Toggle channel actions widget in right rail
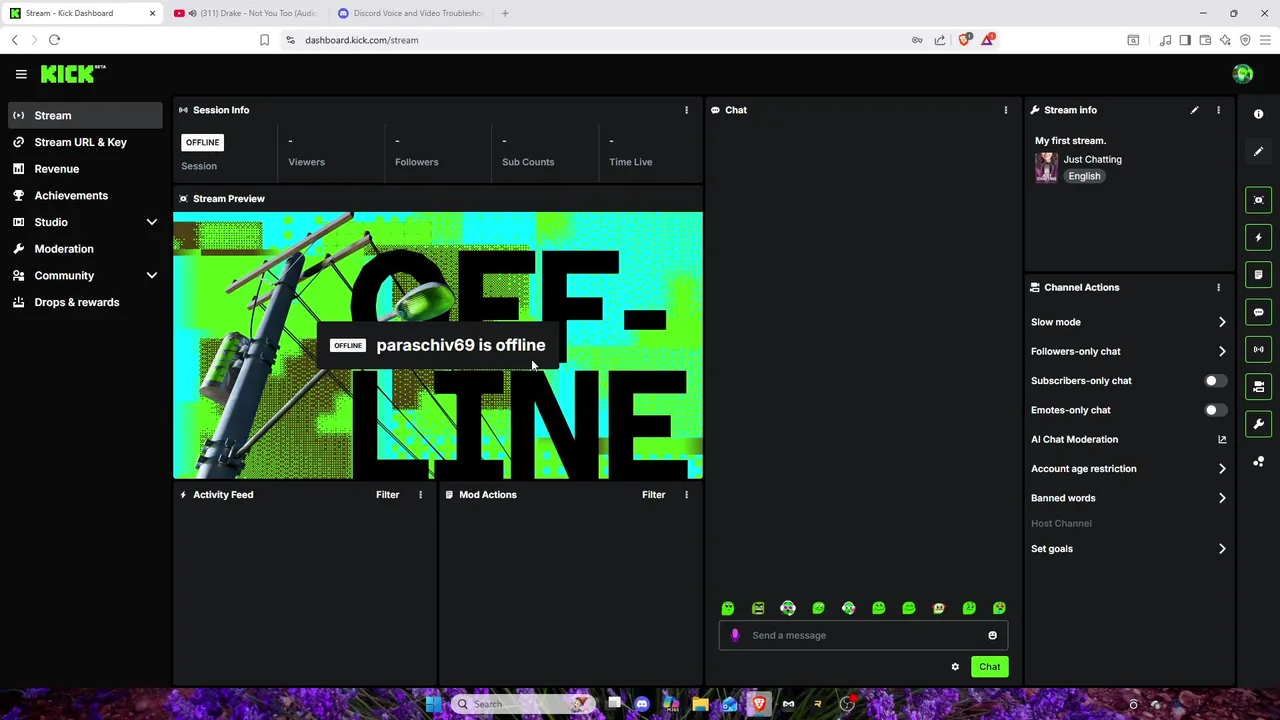 point(1259,387)
